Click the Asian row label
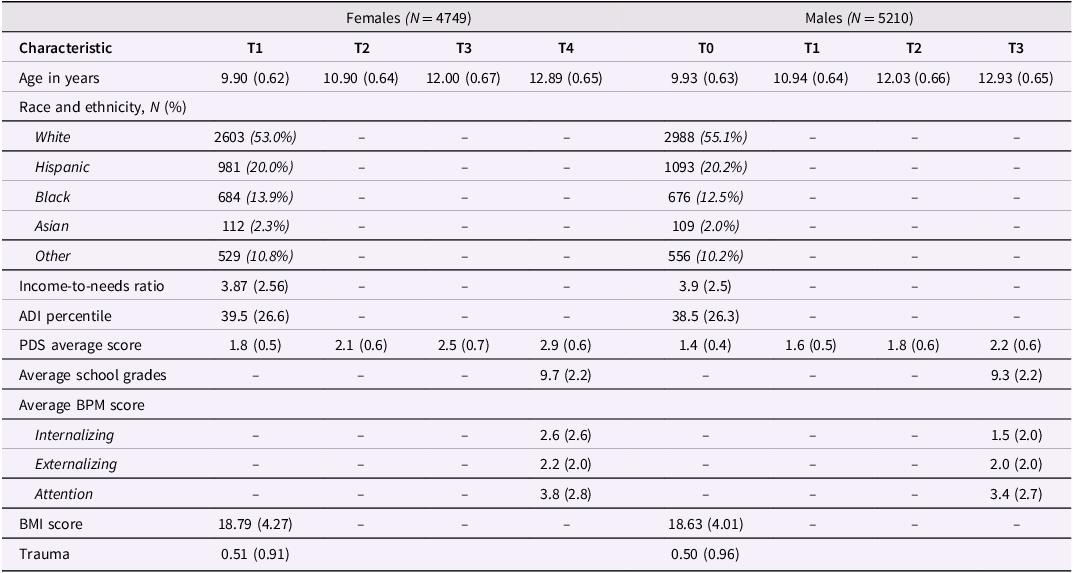 pos(53,226)
